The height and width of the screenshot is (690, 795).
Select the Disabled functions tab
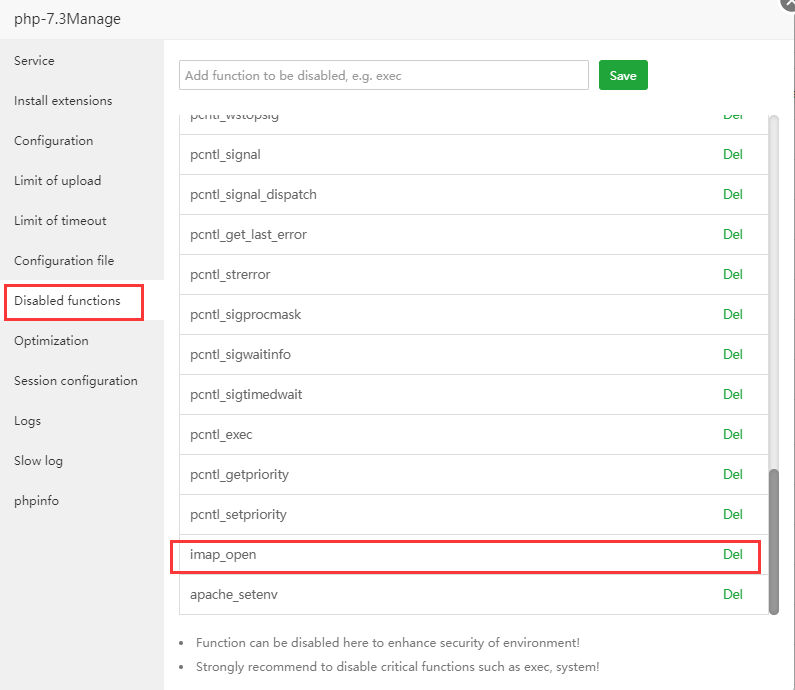pyautogui.click(x=67, y=301)
